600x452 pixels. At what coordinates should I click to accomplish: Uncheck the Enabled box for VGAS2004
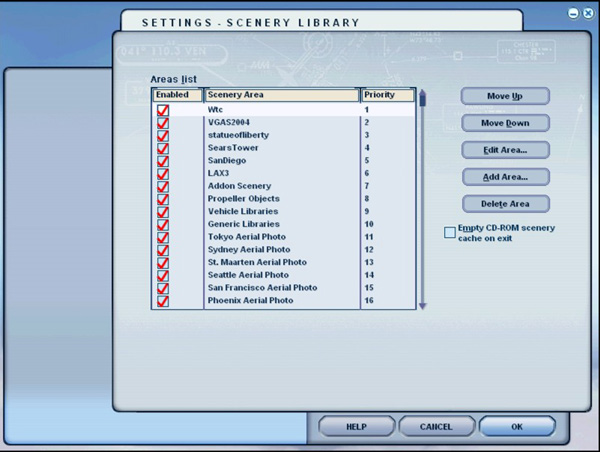coord(163,123)
